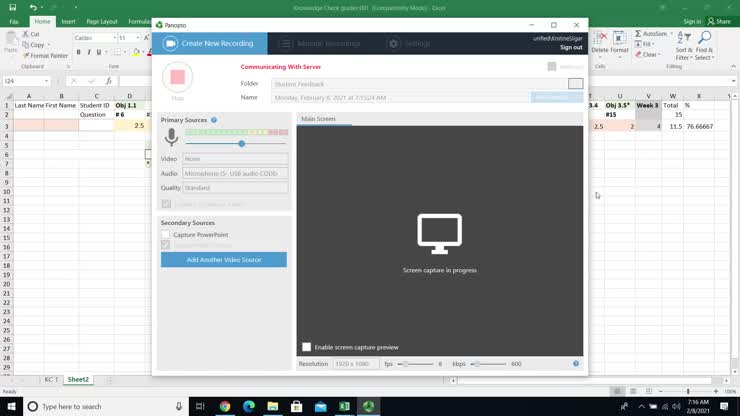Open the Video source dropdown
The height and width of the screenshot is (416, 740).
coord(235,159)
